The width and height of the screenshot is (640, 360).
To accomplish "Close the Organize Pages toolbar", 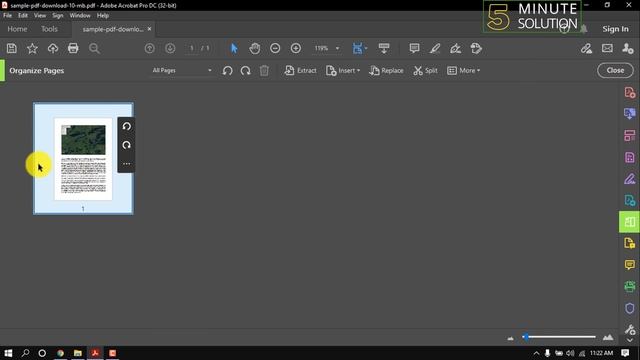I will (615, 70).
